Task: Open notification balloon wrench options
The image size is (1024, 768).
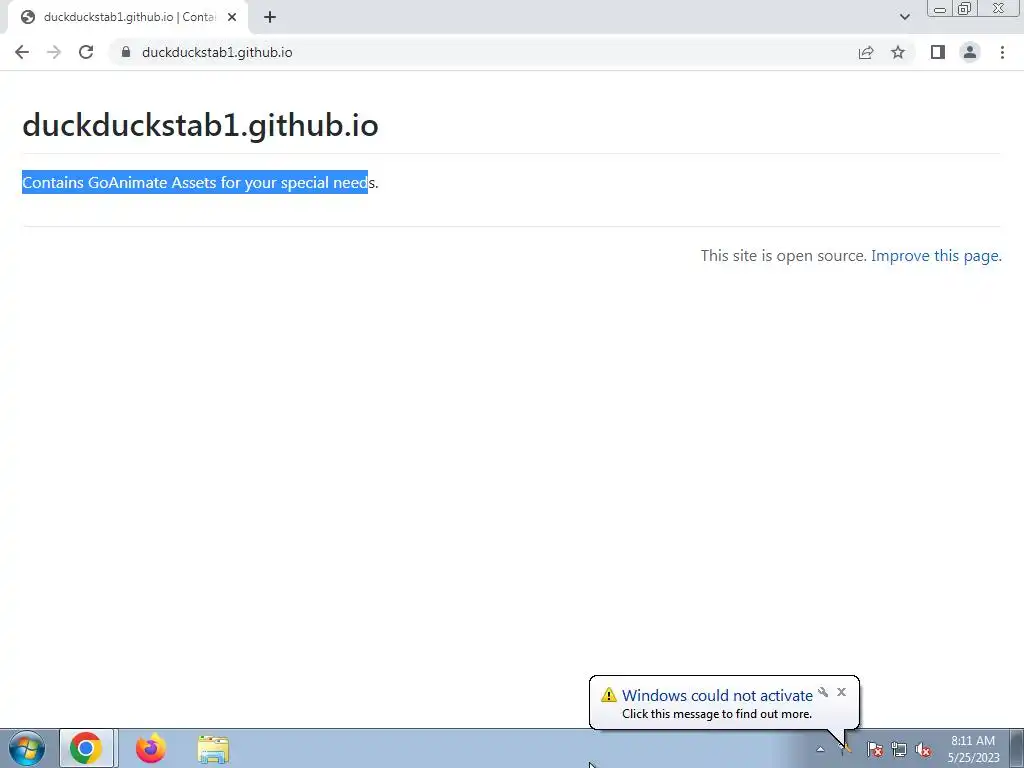Action: pos(823,692)
